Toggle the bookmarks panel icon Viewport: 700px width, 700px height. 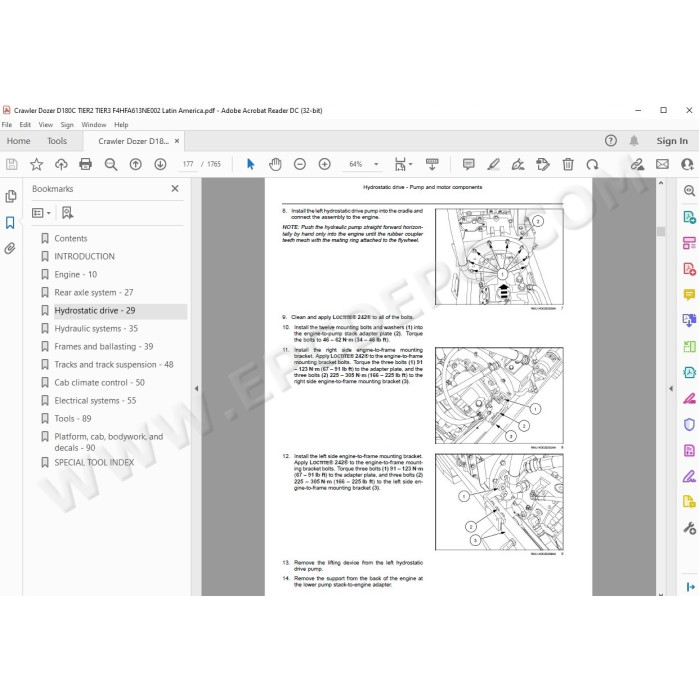coord(10,222)
